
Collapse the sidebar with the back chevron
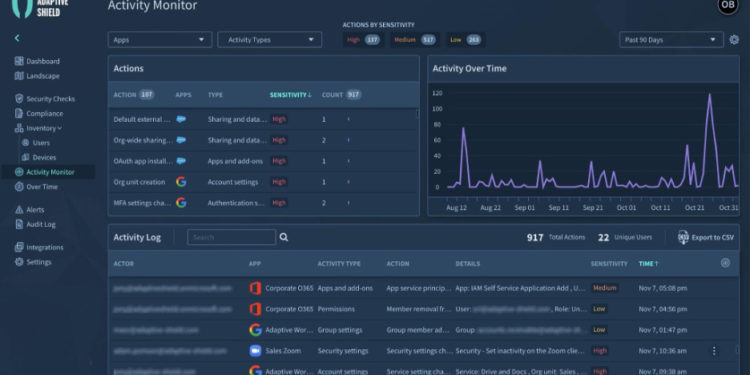[17, 38]
